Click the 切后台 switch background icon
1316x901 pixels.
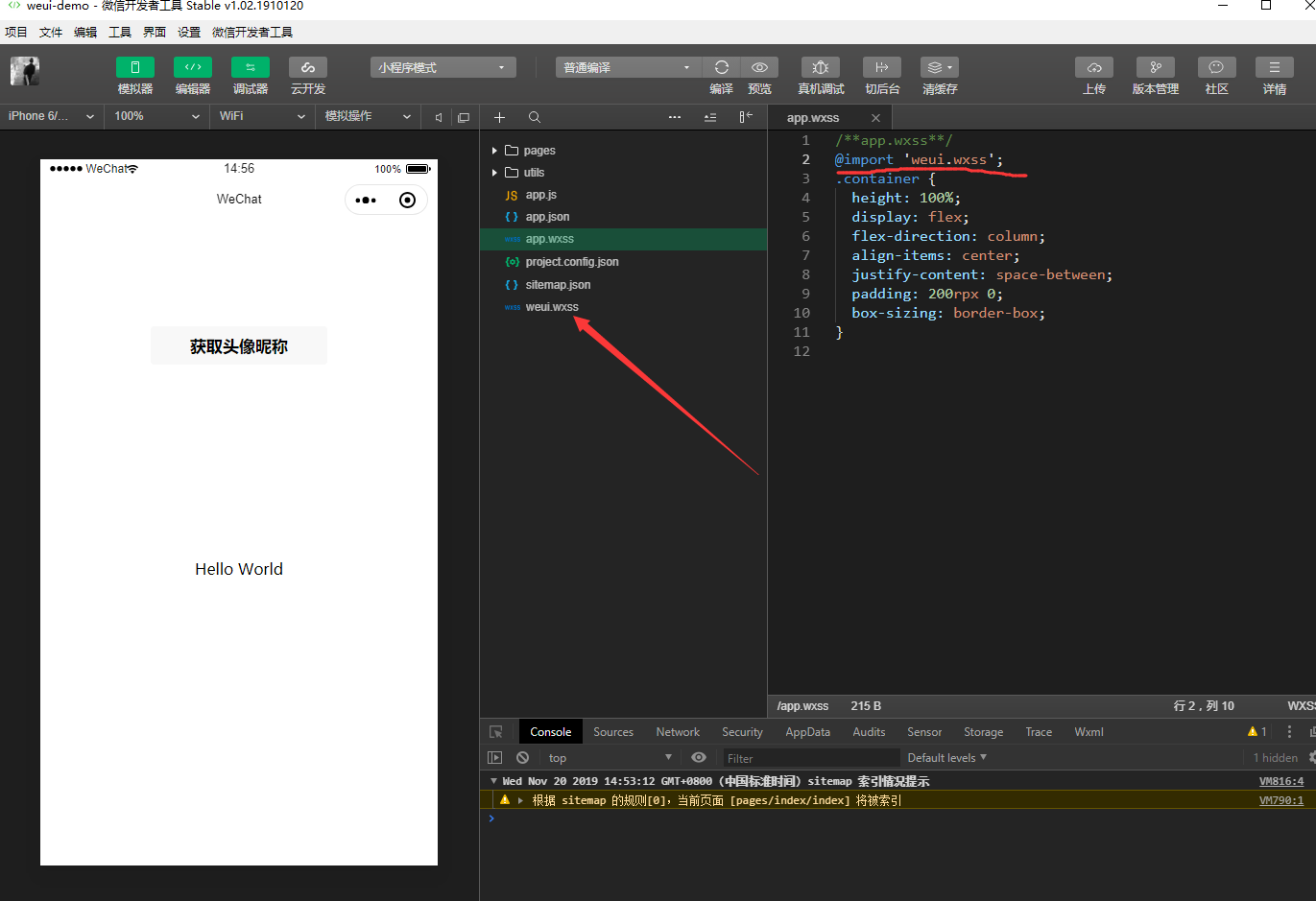(x=882, y=67)
